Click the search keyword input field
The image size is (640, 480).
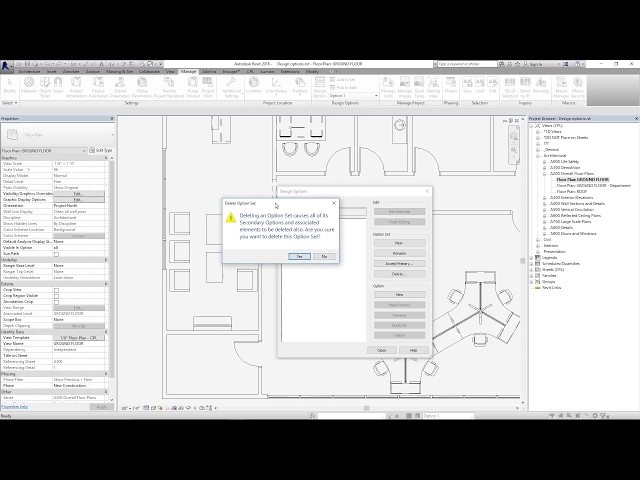click(x=467, y=64)
